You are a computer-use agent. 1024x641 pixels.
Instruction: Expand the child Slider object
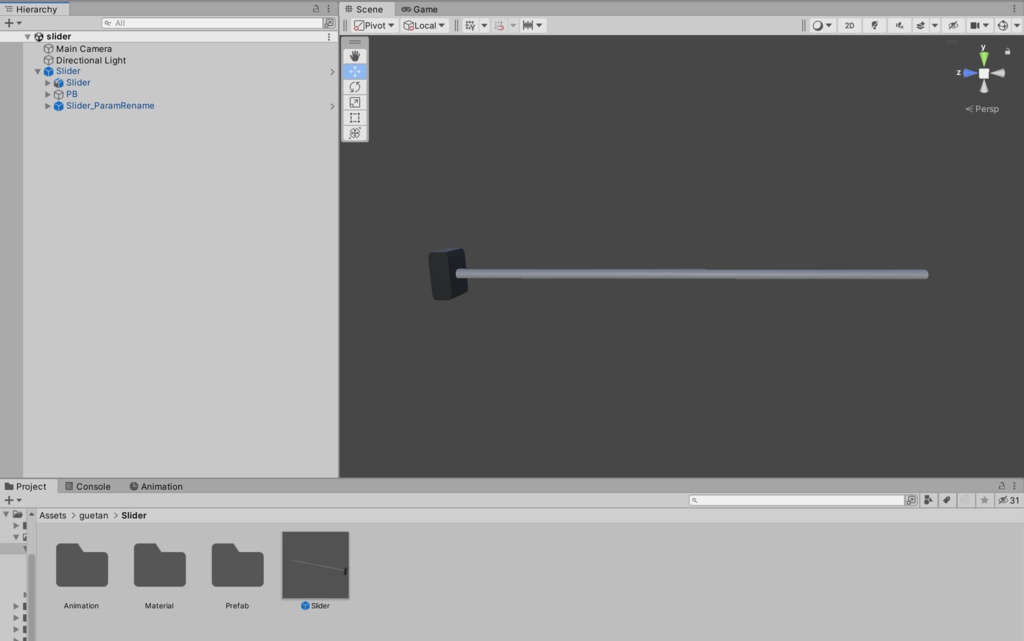(x=48, y=83)
